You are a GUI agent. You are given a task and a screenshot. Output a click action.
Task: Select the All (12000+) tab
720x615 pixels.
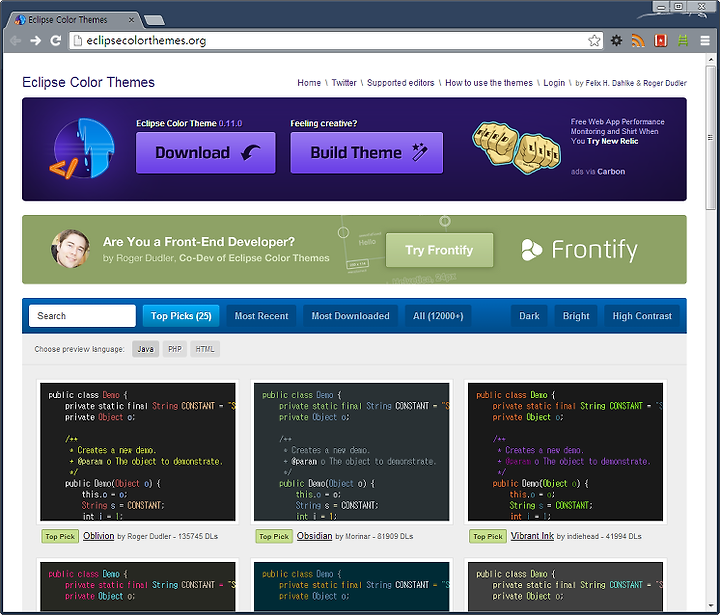point(438,316)
